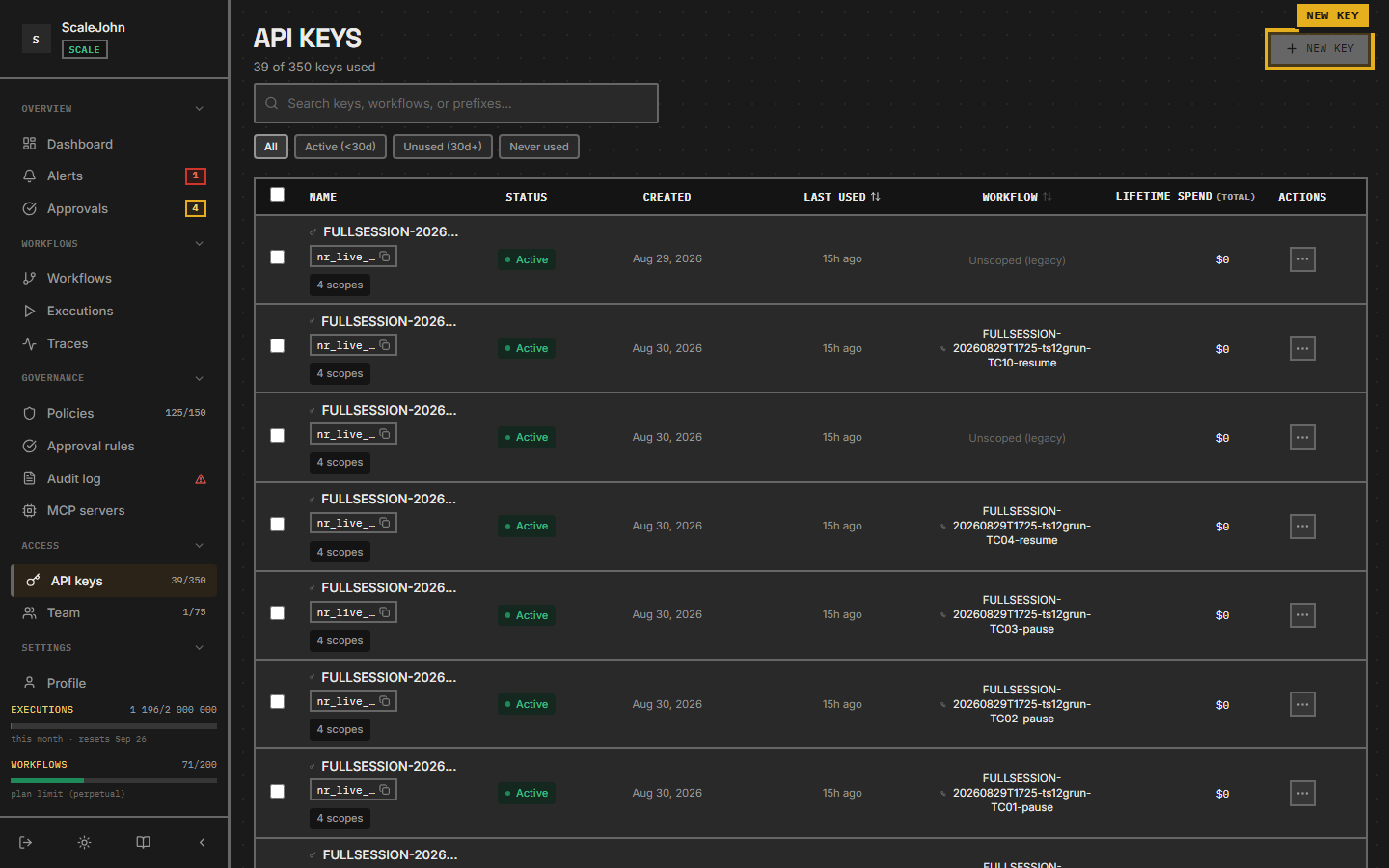Screen dimensions: 1389x868
Task: Click the ScaleJohn workspace avatar
Action: 37,39
